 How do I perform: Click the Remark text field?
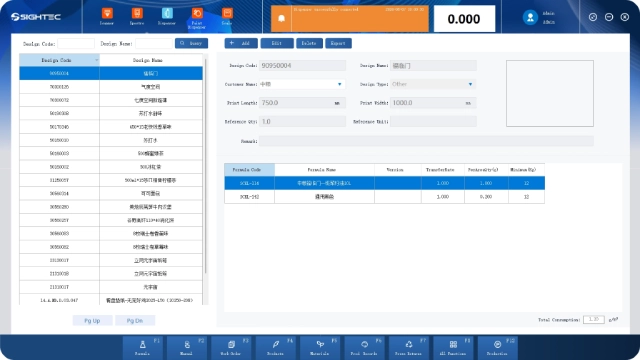426,141
